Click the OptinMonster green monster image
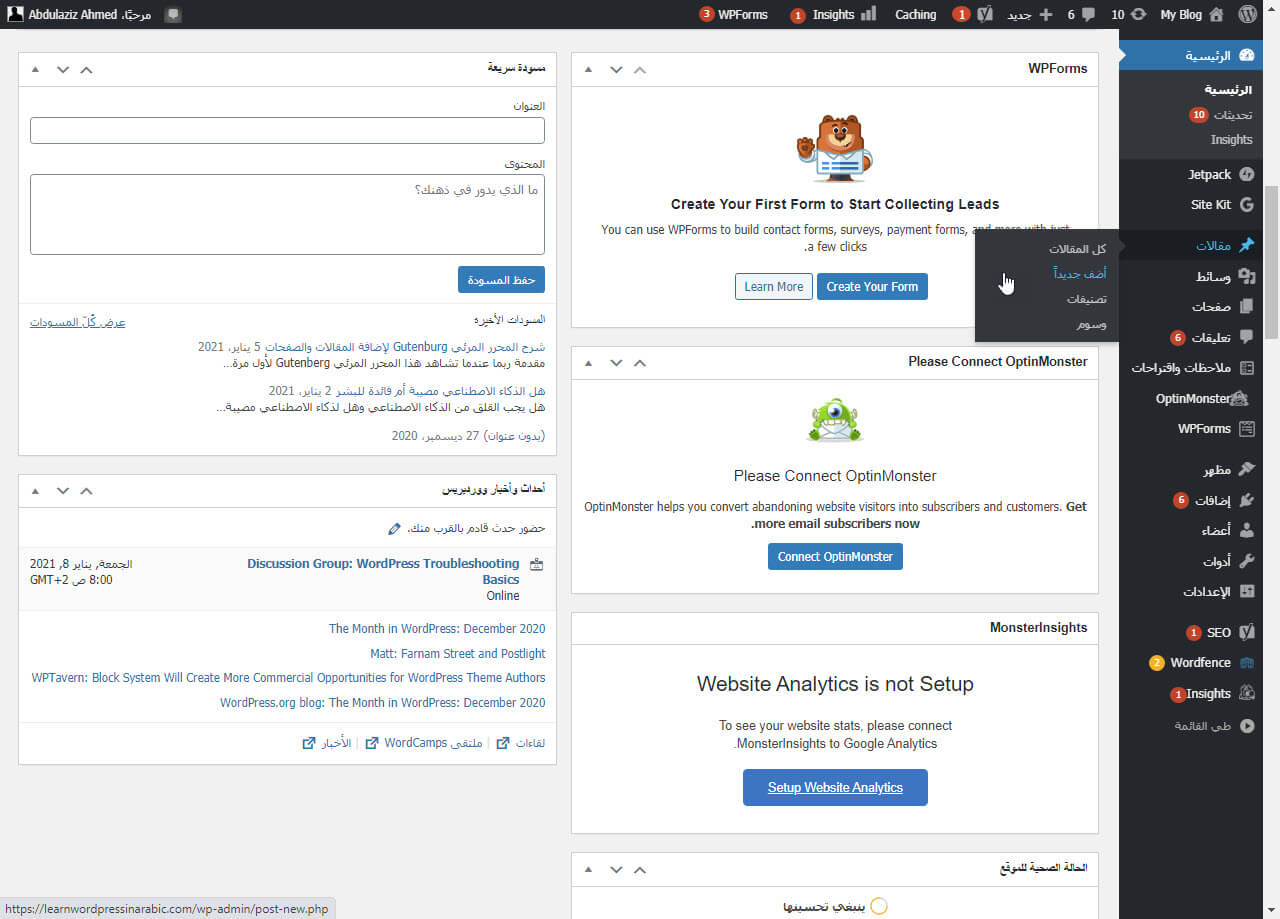Screen dimensions: 1280x919 834,420
